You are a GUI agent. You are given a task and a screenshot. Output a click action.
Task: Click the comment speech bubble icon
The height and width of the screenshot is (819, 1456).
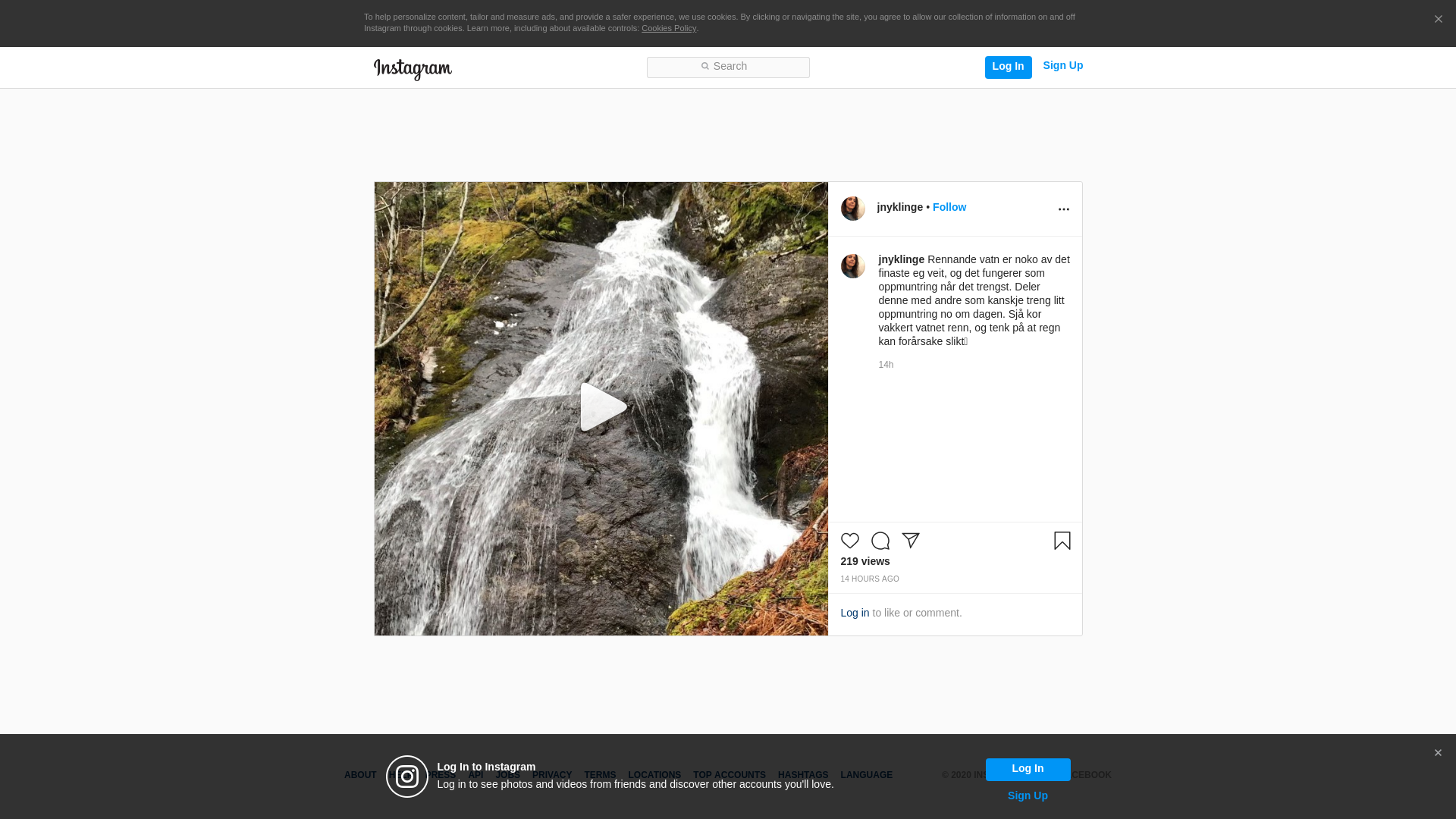pyautogui.click(x=880, y=541)
